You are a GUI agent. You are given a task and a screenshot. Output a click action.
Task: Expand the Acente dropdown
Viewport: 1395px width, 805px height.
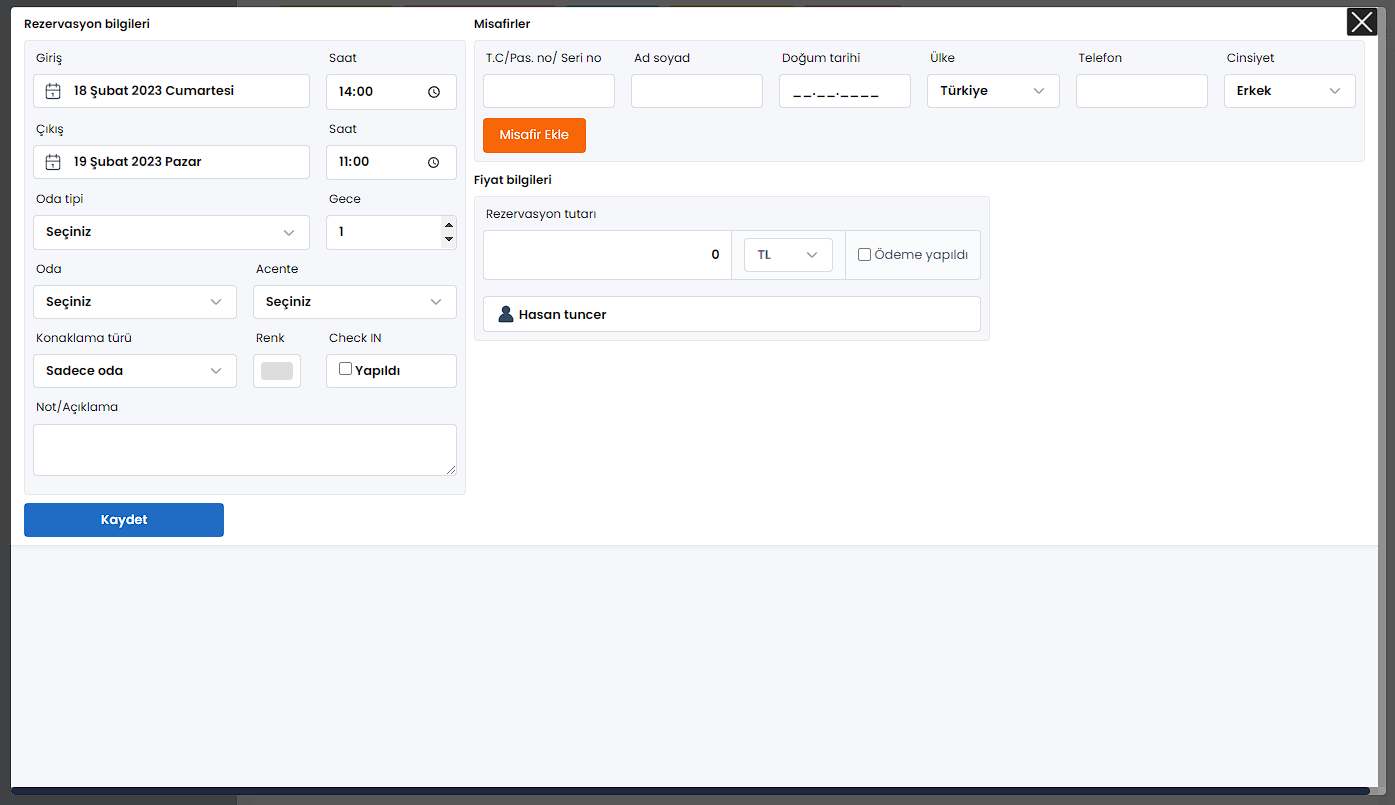click(355, 302)
